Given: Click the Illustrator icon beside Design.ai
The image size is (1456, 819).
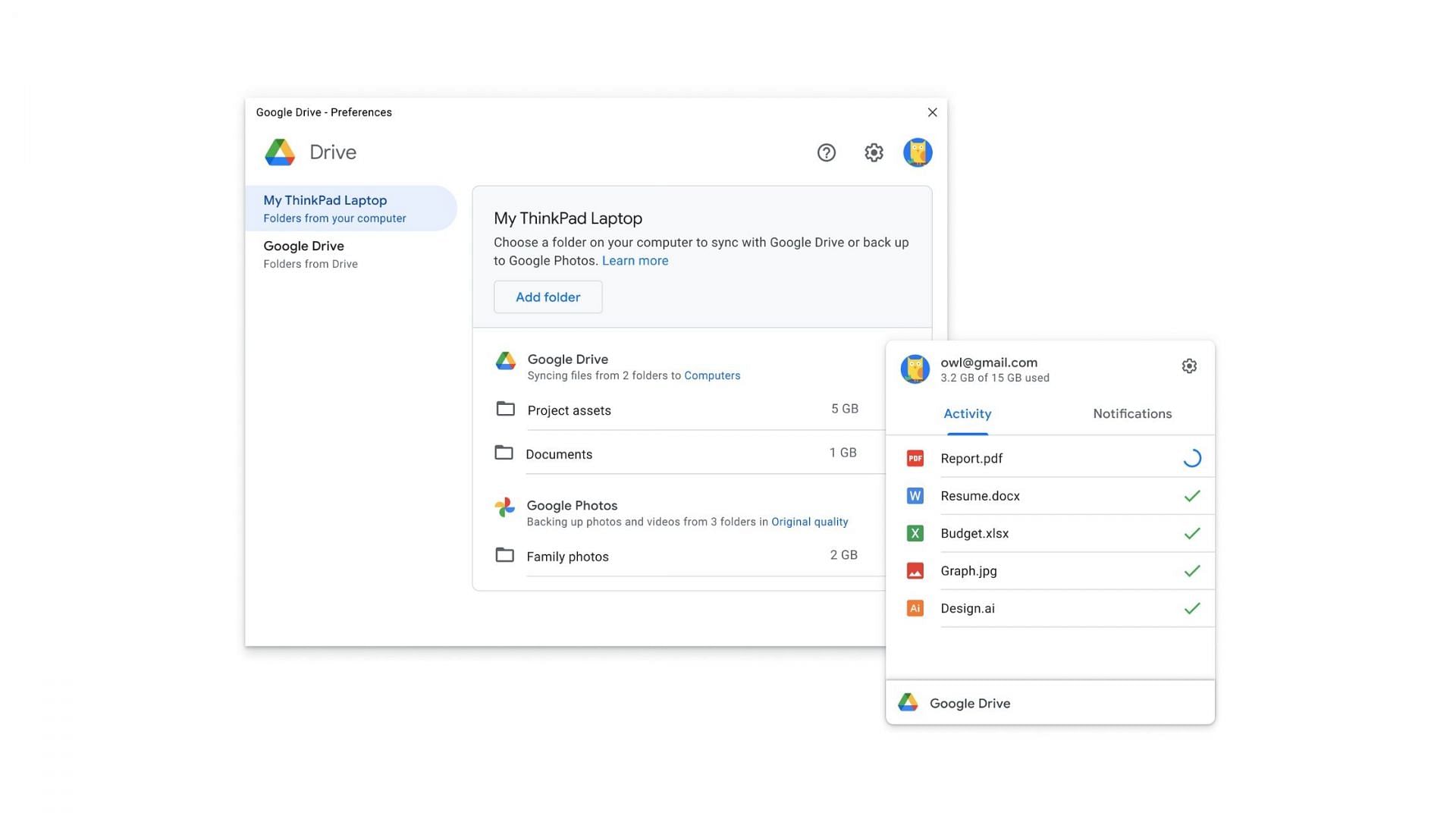Looking at the screenshot, I should [x=915, y=608].
